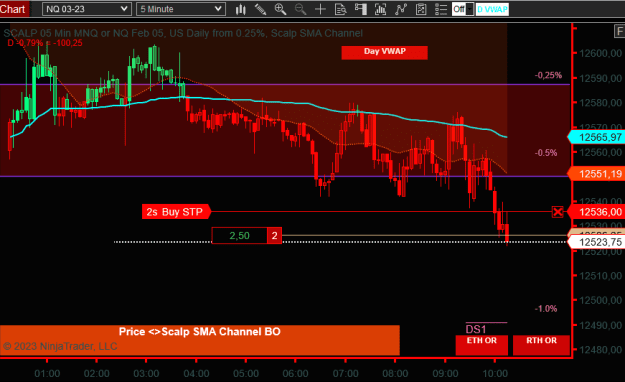Click the zoom out magnifier icon
This screenshot has height=382, width=625.
point(300,9)
